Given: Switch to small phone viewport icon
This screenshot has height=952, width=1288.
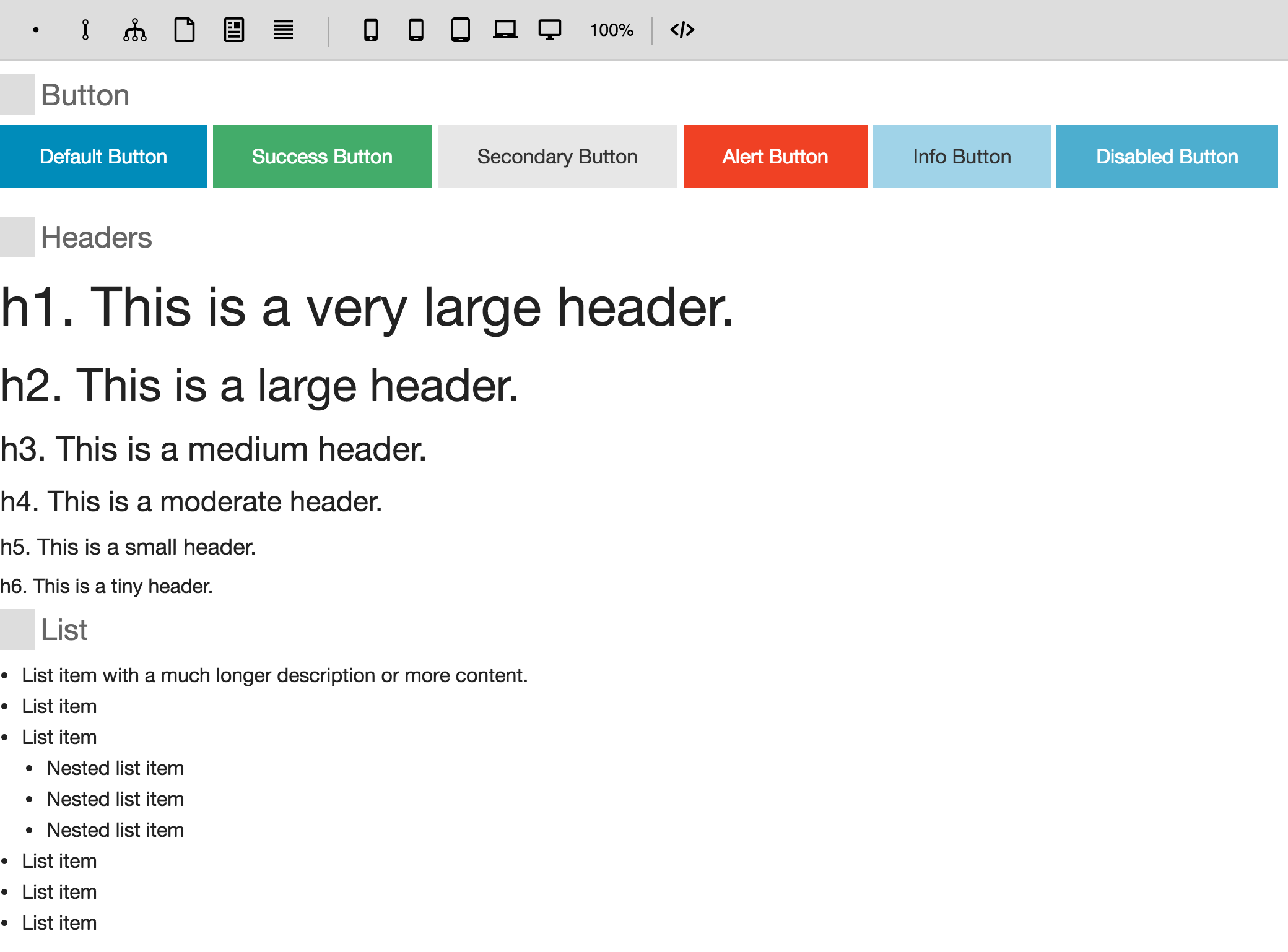Looking at the screenshot, I should coord(371,30).
